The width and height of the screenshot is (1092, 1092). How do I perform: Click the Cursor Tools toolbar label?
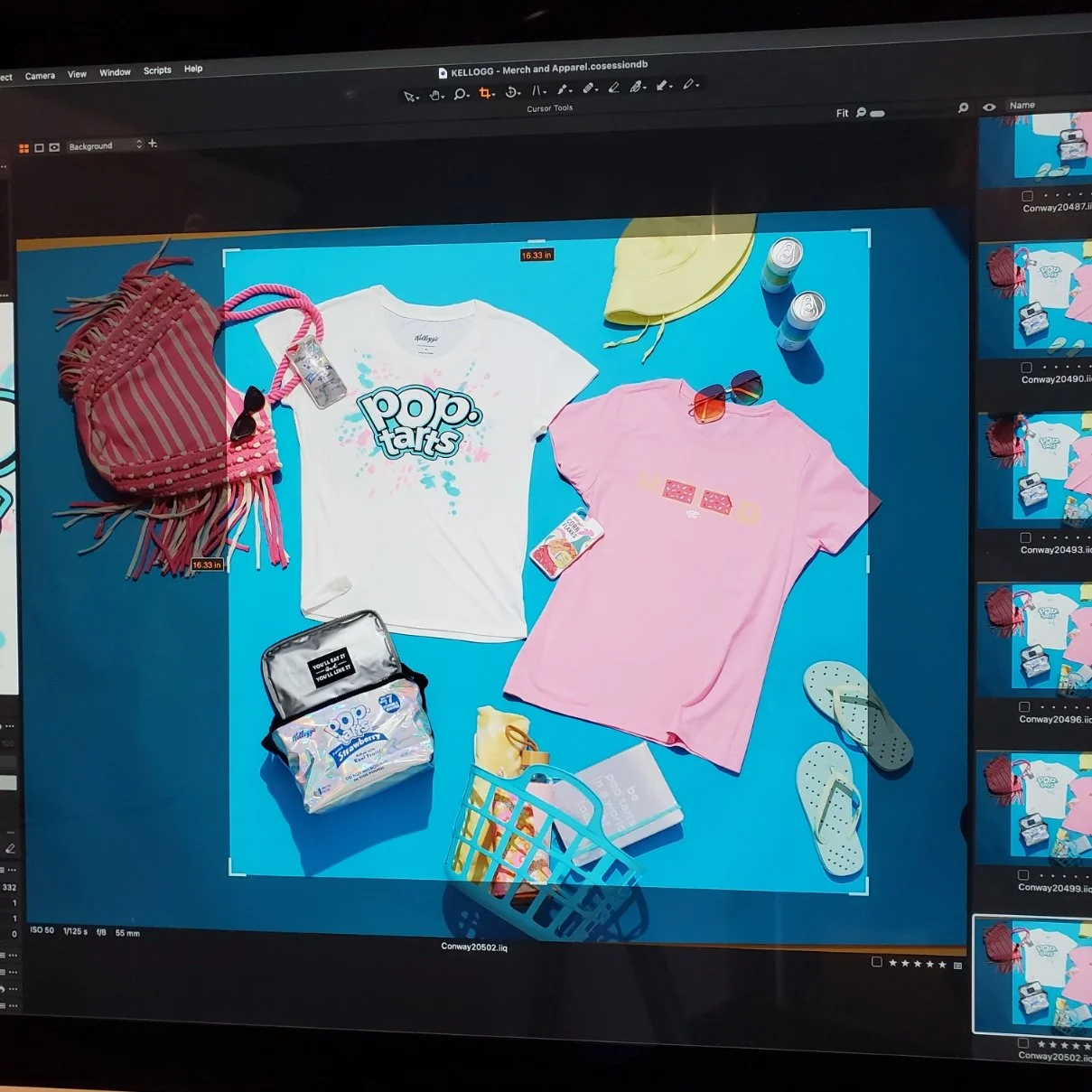pyautogui.click(x=550, y=108)
